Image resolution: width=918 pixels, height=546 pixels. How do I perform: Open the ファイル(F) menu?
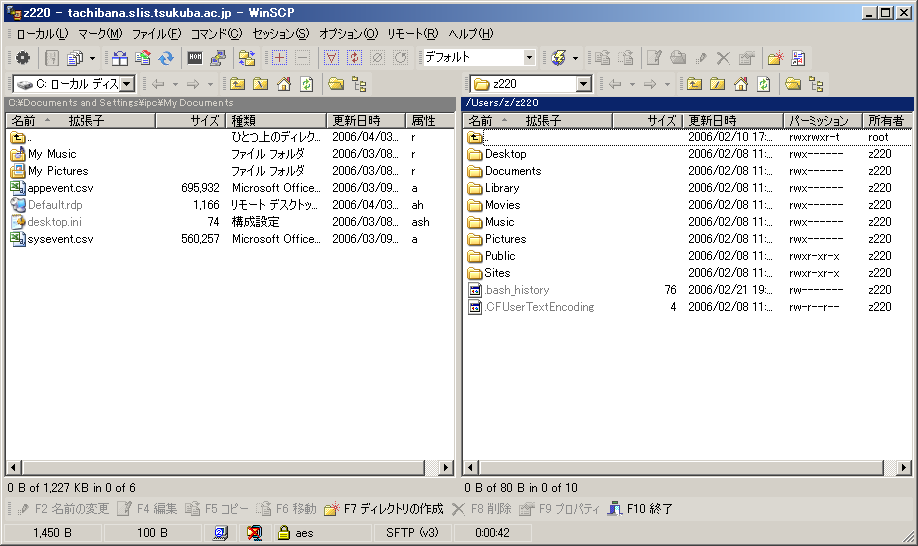156,34
